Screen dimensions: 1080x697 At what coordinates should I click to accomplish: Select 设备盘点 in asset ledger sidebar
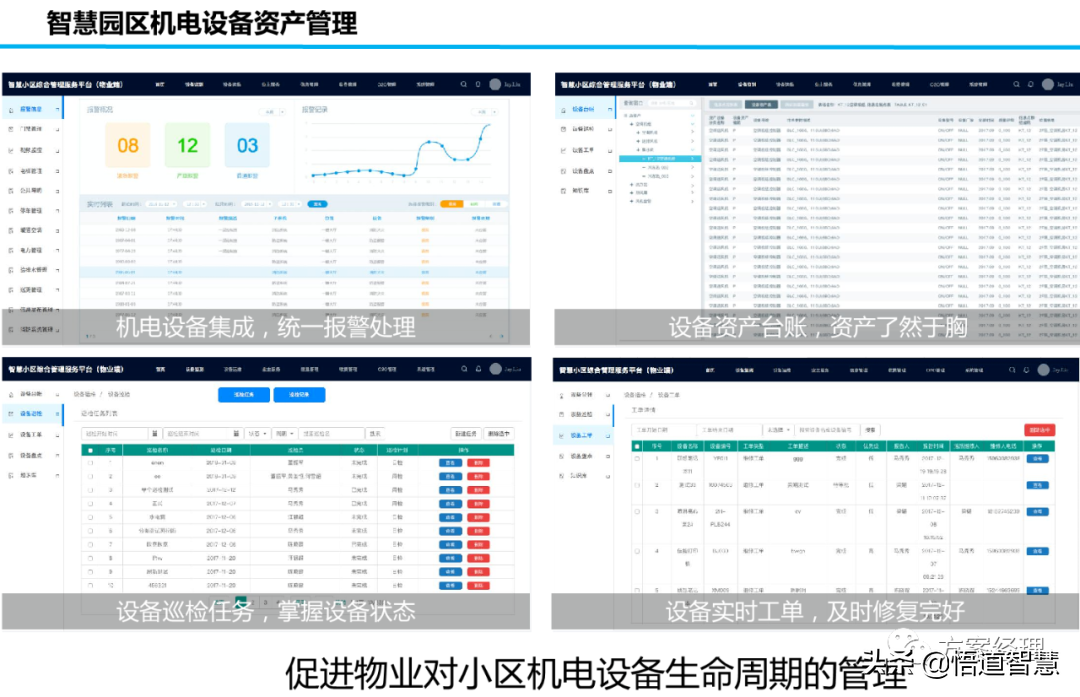pyautogui.click(x=584, y=170)
